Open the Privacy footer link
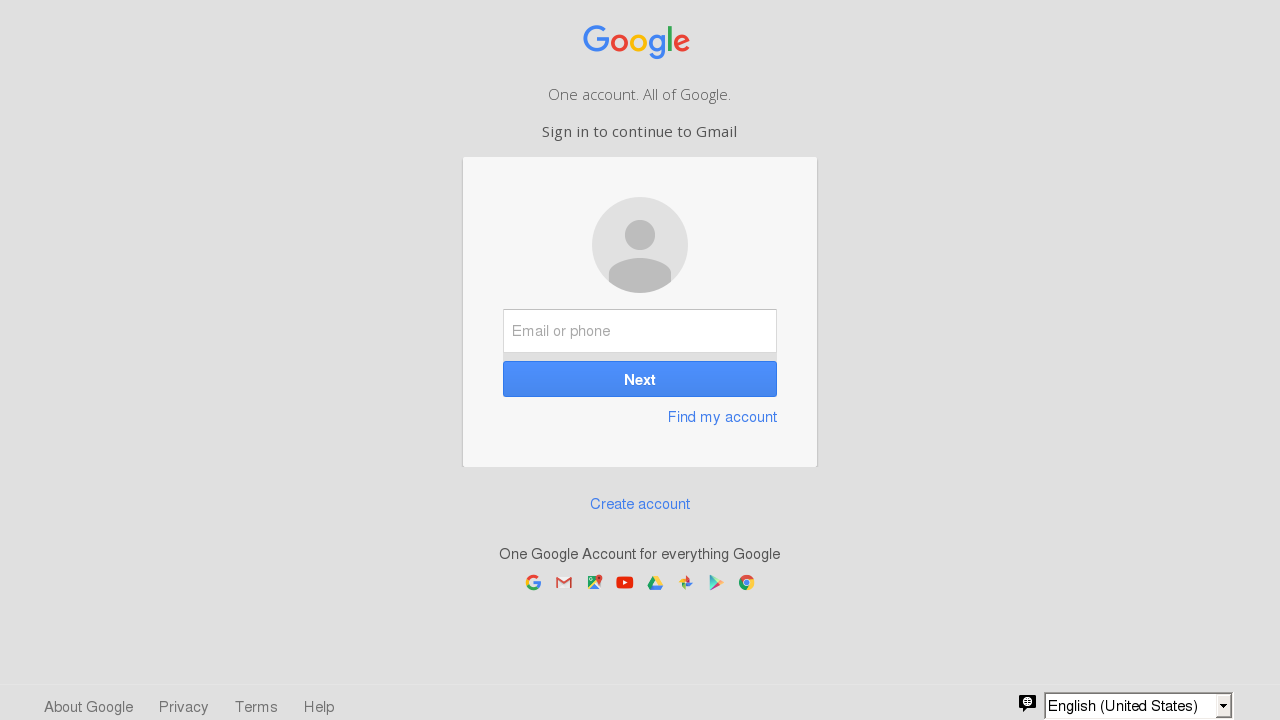Image resolution: width=1280 pixels, height=720 pixels. [184, 707]
